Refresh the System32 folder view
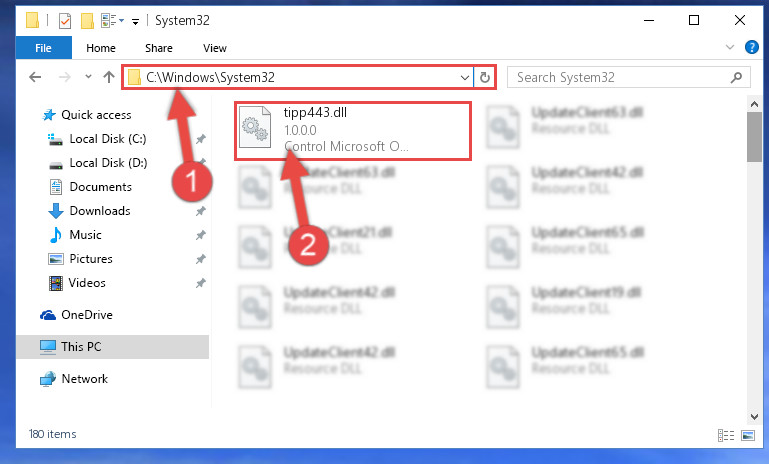This screenshot has height=464, width=769. pyautogui.click(x=485, y=77)
